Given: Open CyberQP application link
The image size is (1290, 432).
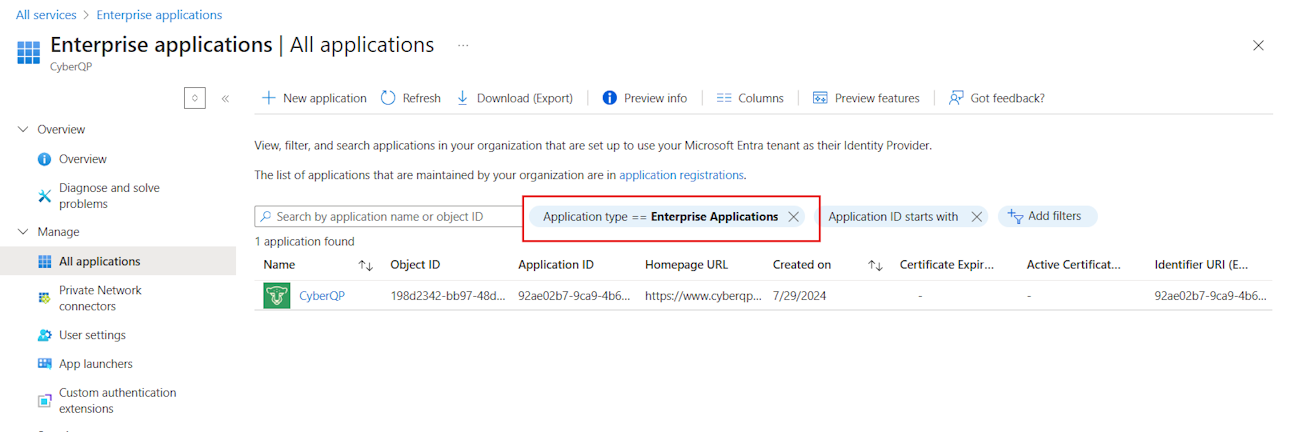Looking at the screenshot, I should (x=322, y=296).
